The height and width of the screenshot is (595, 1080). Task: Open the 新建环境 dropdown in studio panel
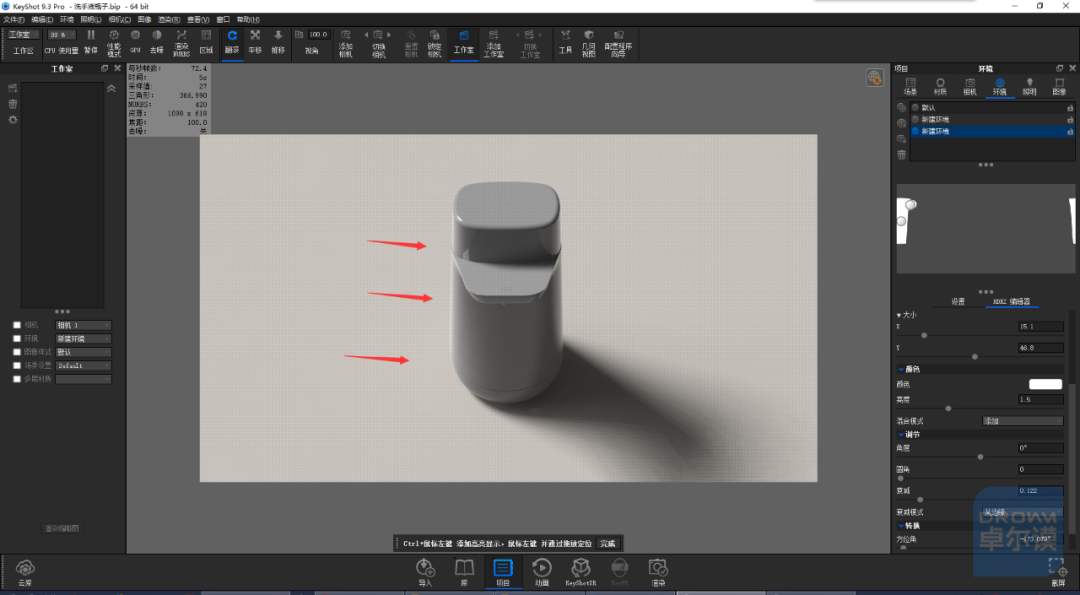pyautogui.click(x=83, y=339)
